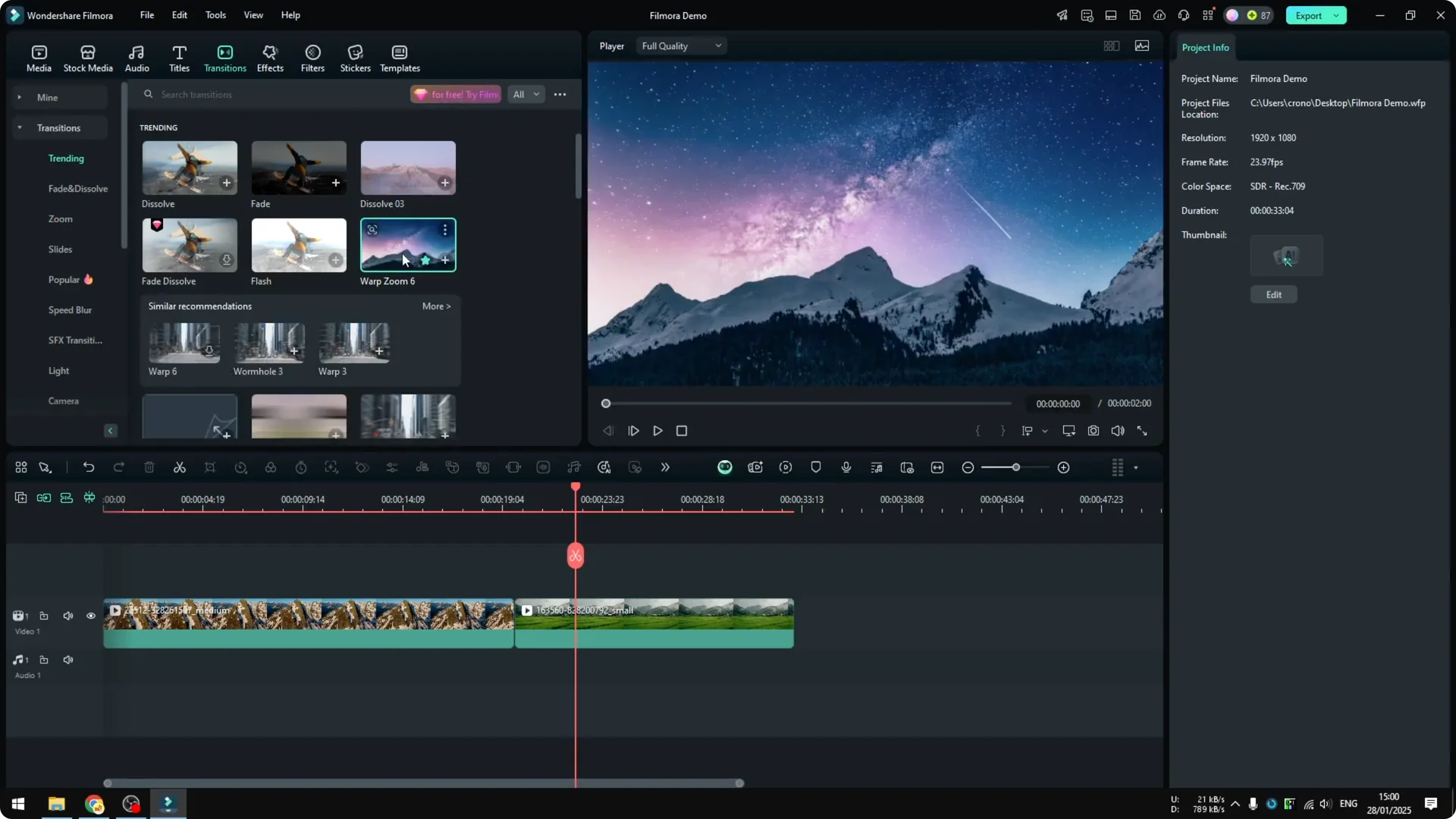1456x819 pixels.
Task: Open the Full Quality dropdown
Action: pyautogui.click(x=681, y=46)
